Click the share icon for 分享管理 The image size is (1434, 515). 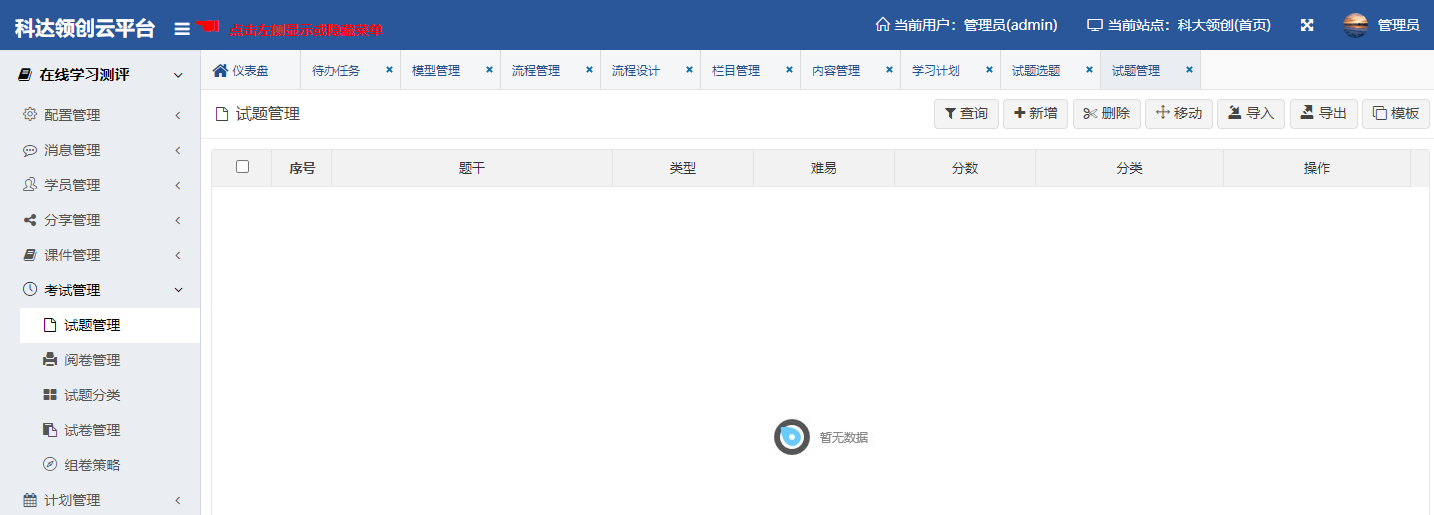[x=30, y=220]
